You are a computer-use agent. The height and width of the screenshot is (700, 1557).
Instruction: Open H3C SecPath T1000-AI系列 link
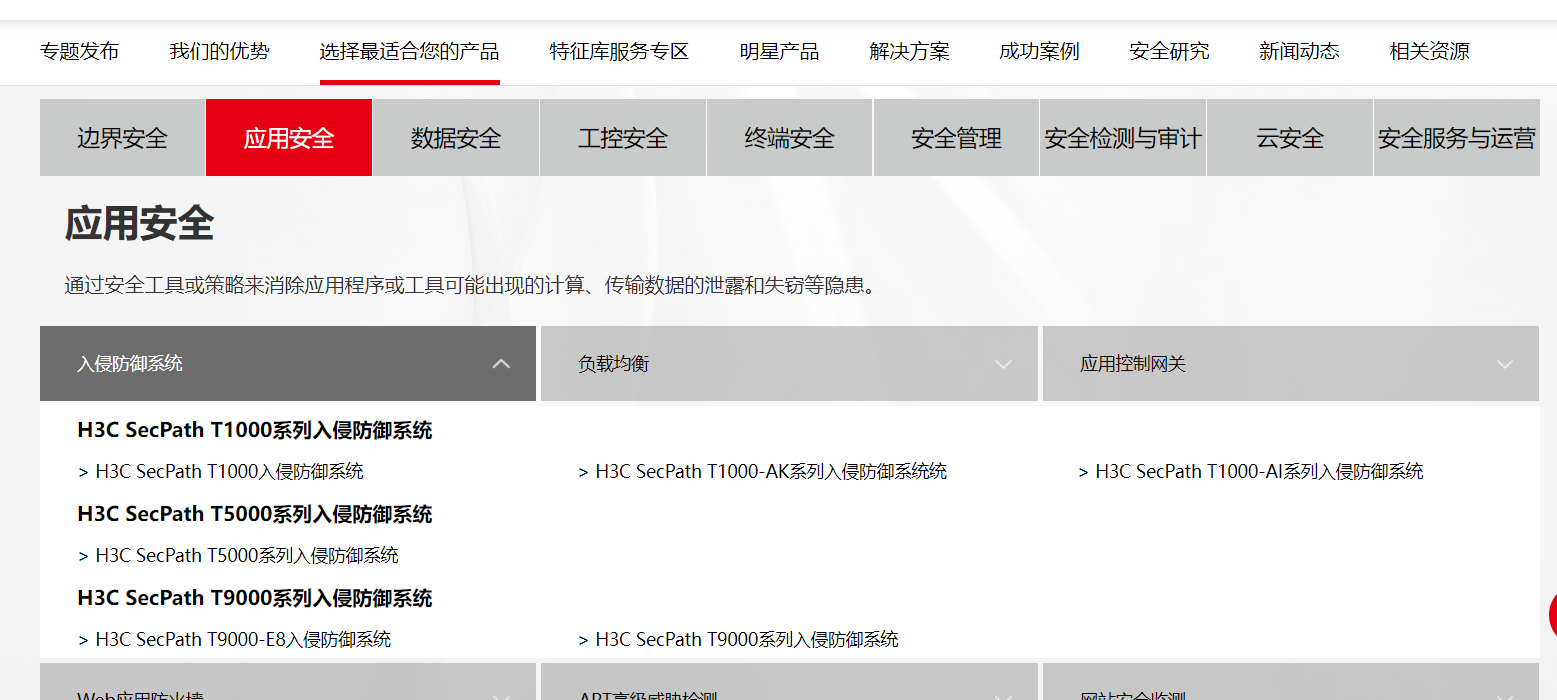[1251, 471]
